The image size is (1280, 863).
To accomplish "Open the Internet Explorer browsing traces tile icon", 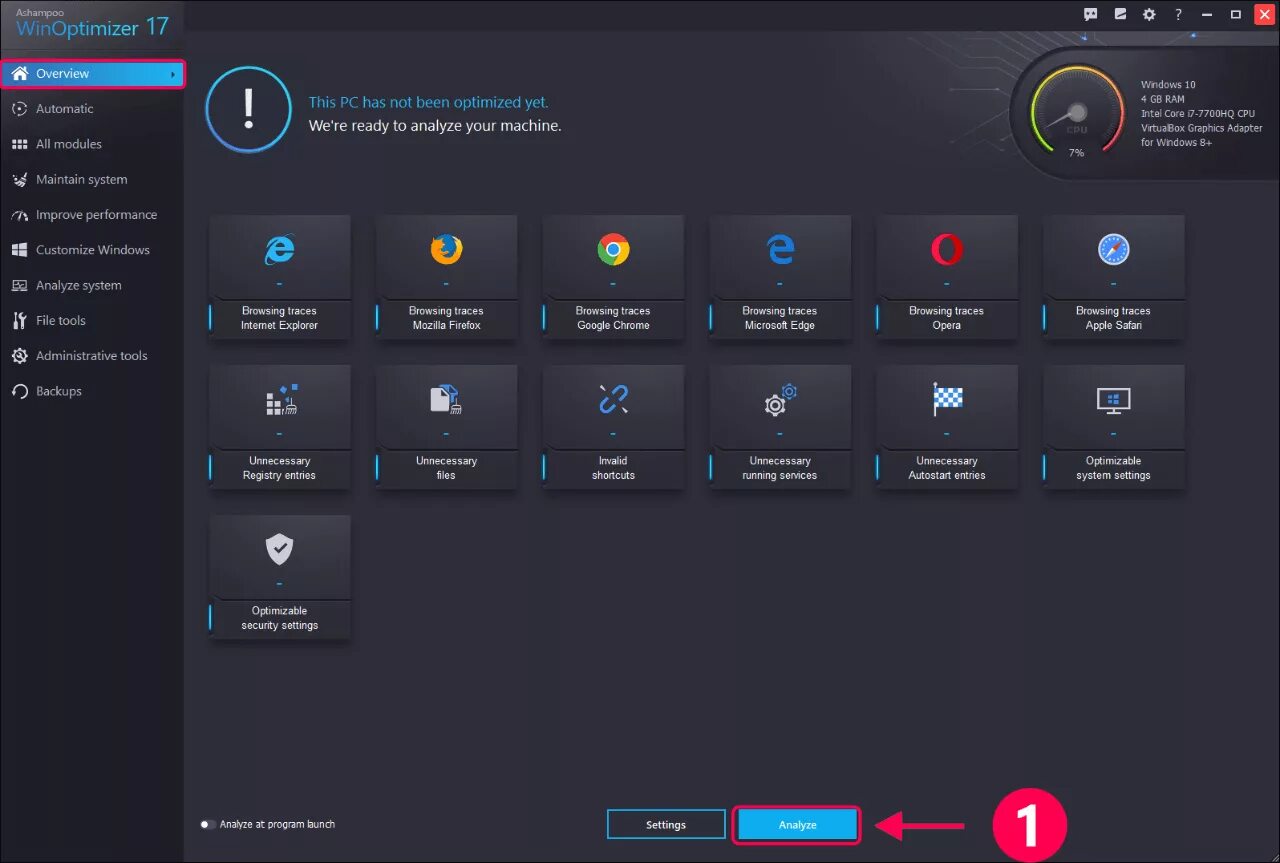I will pos(280,249).
